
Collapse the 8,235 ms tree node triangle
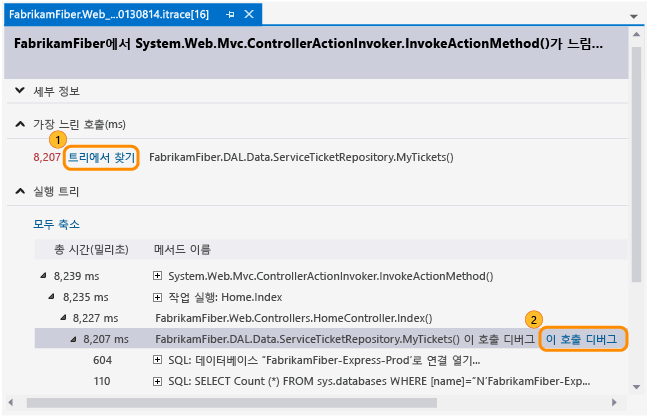click(x=52, y=297)
